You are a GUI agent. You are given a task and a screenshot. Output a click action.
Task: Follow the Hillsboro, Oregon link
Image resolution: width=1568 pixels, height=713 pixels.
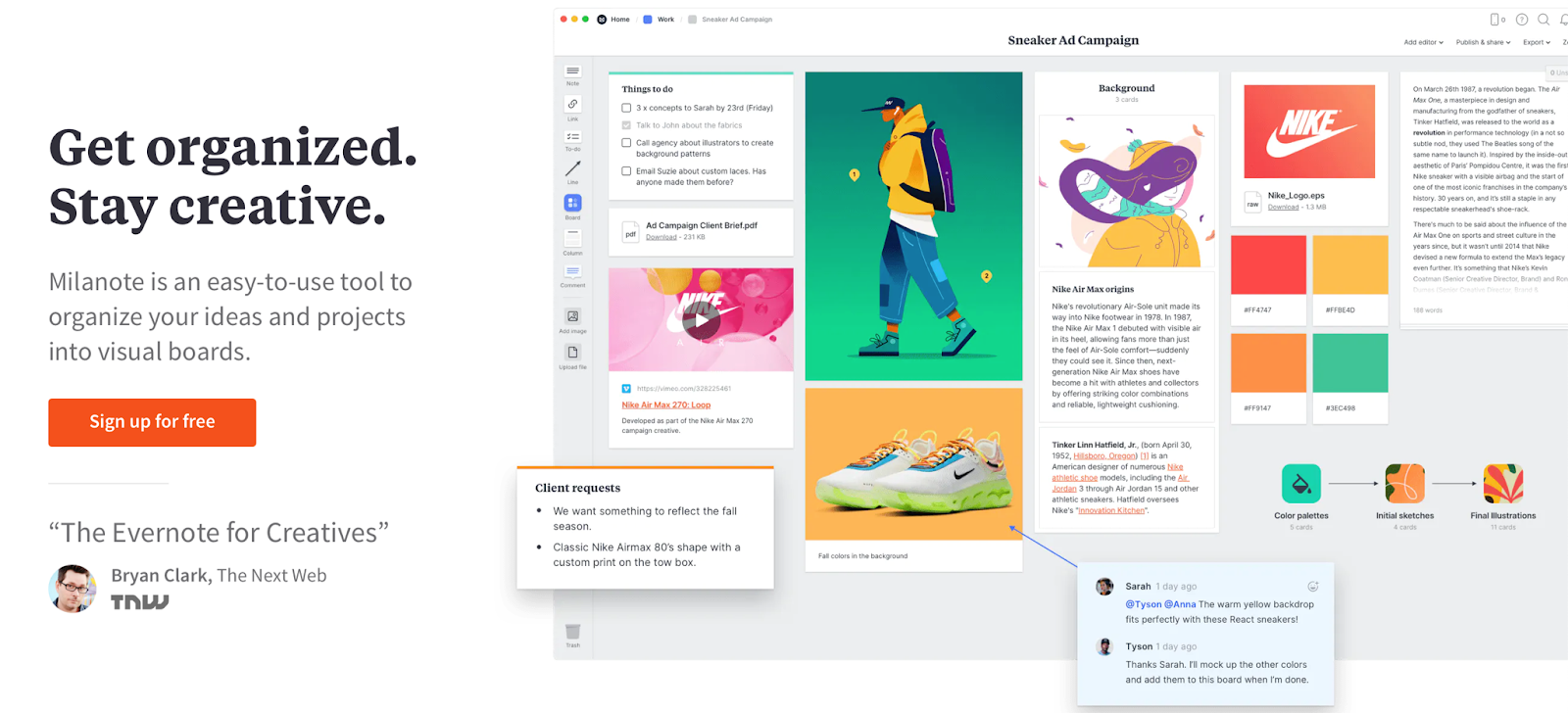click(1105, 455)
